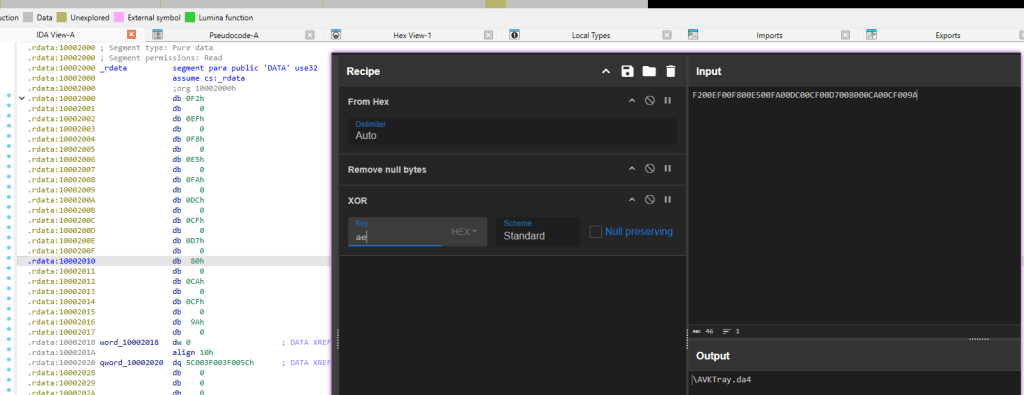Enable Null preserving checkbox

595,232
